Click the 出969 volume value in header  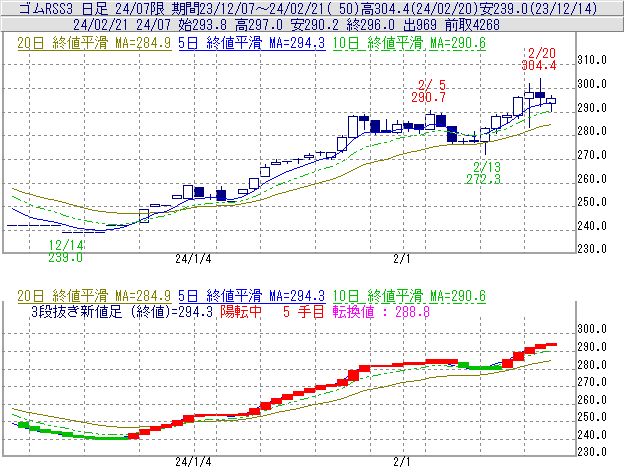coord(420,25)
